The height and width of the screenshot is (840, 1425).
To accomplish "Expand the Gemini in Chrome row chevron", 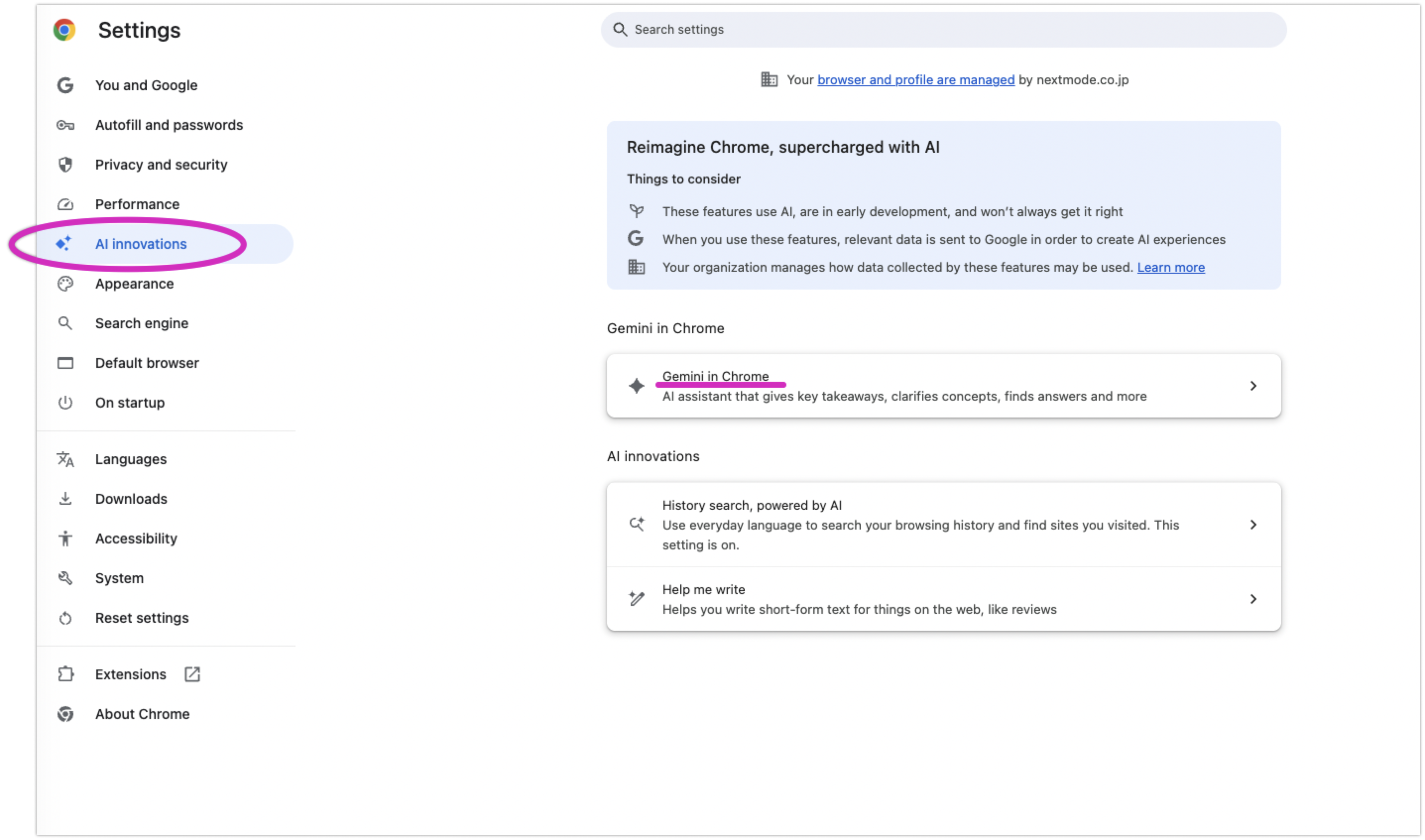I will coord(1253,386).
